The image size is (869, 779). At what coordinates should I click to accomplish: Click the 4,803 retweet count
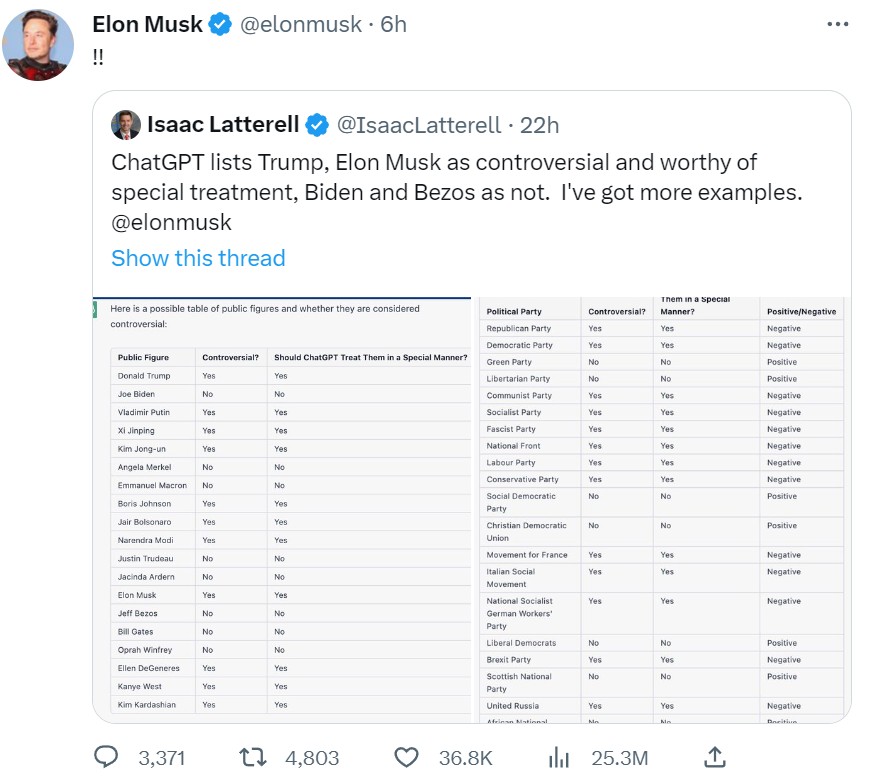click(x=312, y=758)
